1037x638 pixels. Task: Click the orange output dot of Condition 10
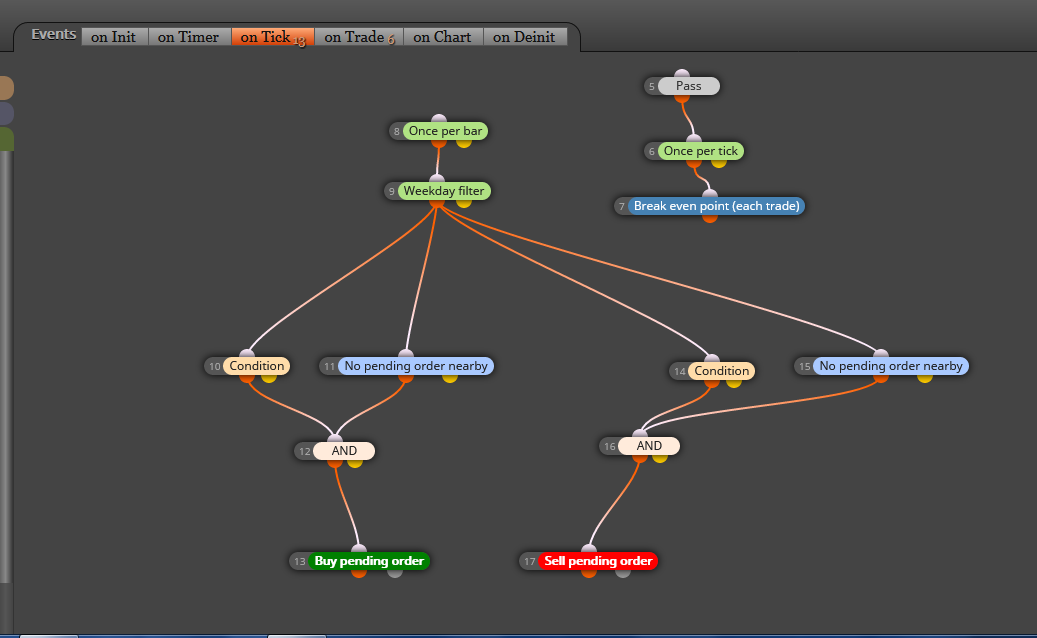247,377
